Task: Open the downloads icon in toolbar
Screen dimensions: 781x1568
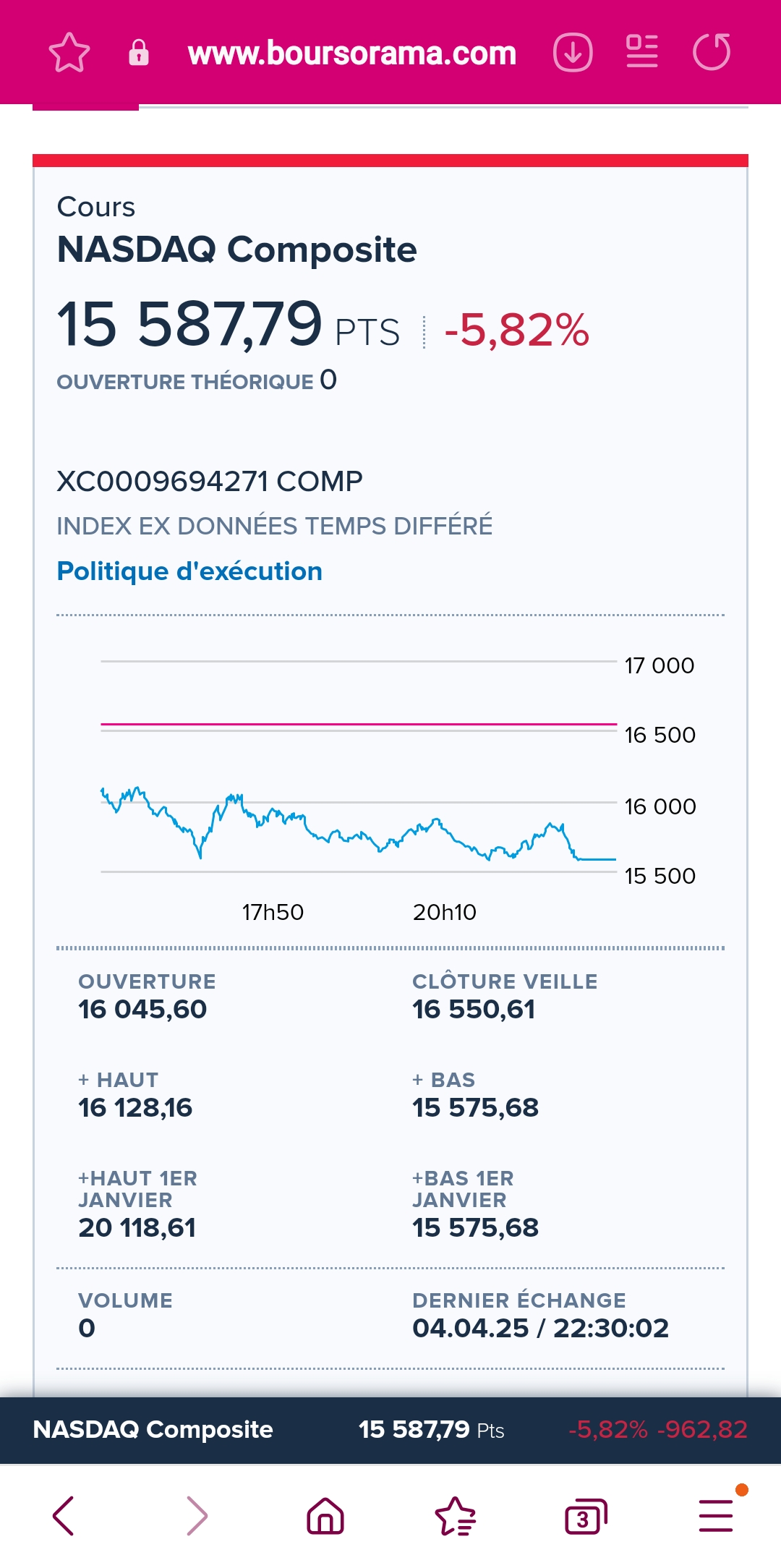Action: tap(573, 53)
